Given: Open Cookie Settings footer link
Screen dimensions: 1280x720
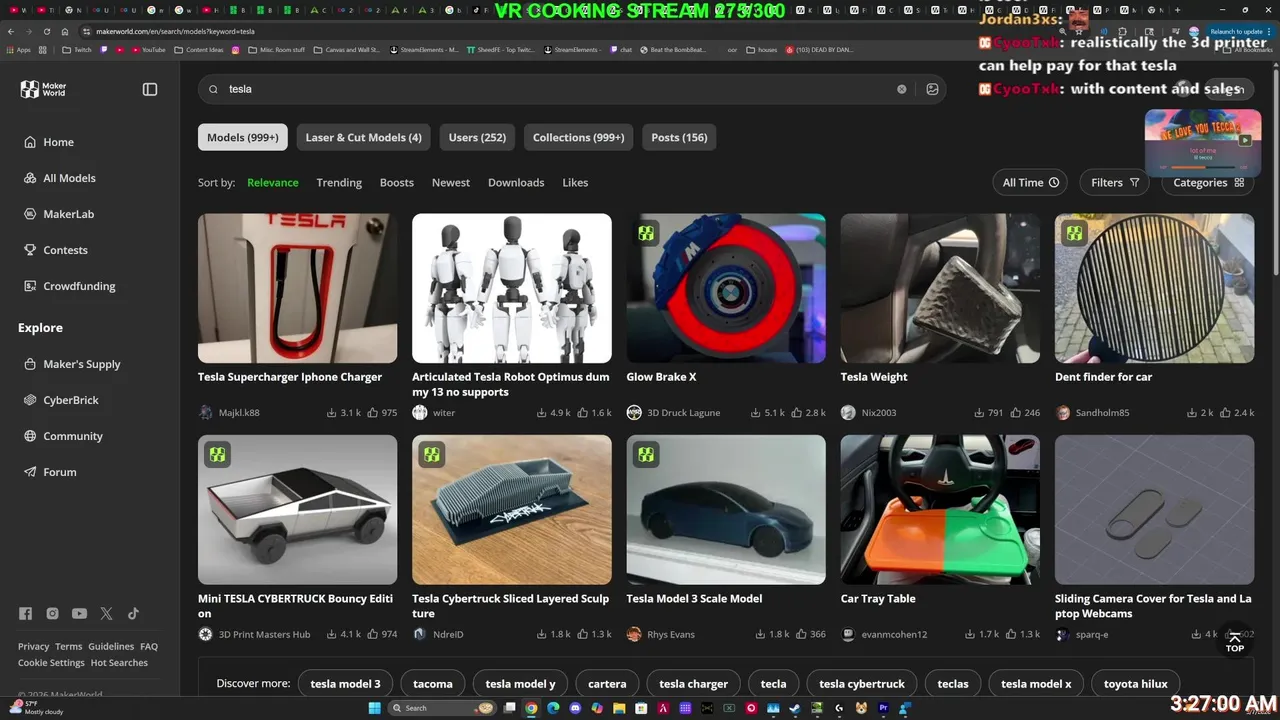Looking at the screenshot, I should (51, 663).
